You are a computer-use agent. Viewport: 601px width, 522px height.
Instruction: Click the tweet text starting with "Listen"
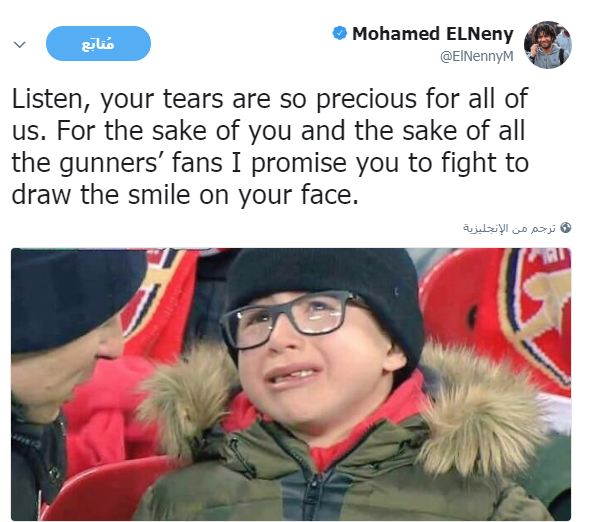pyautogui.click(x=270, y=147)
